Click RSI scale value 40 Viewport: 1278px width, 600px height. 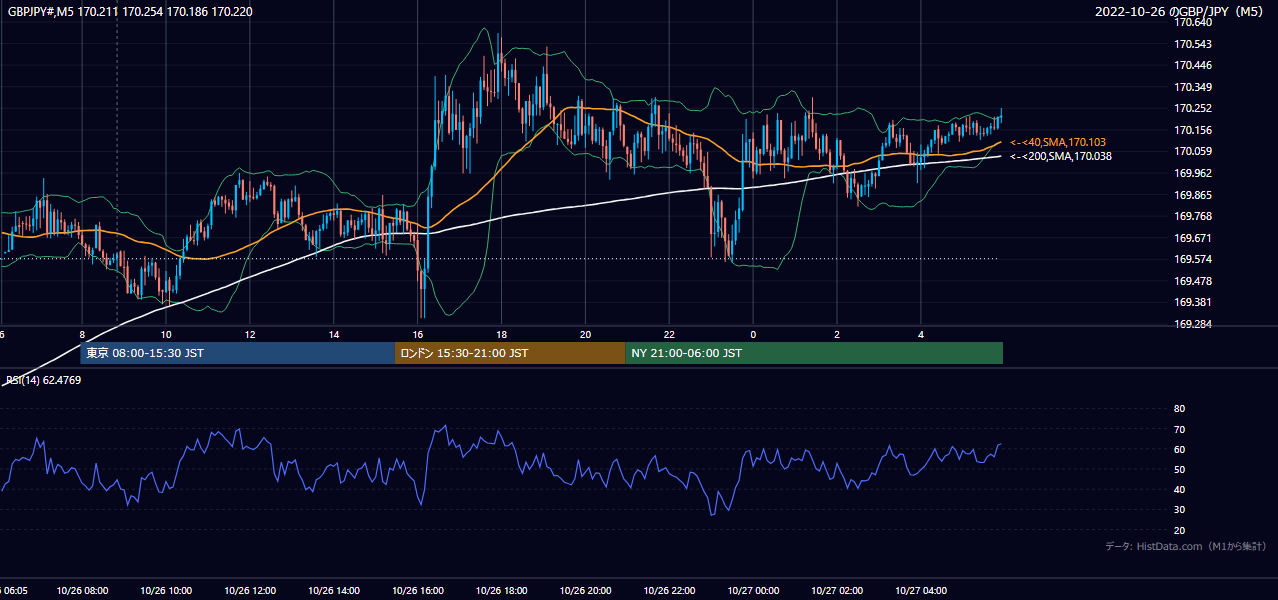pos(1179,490)
